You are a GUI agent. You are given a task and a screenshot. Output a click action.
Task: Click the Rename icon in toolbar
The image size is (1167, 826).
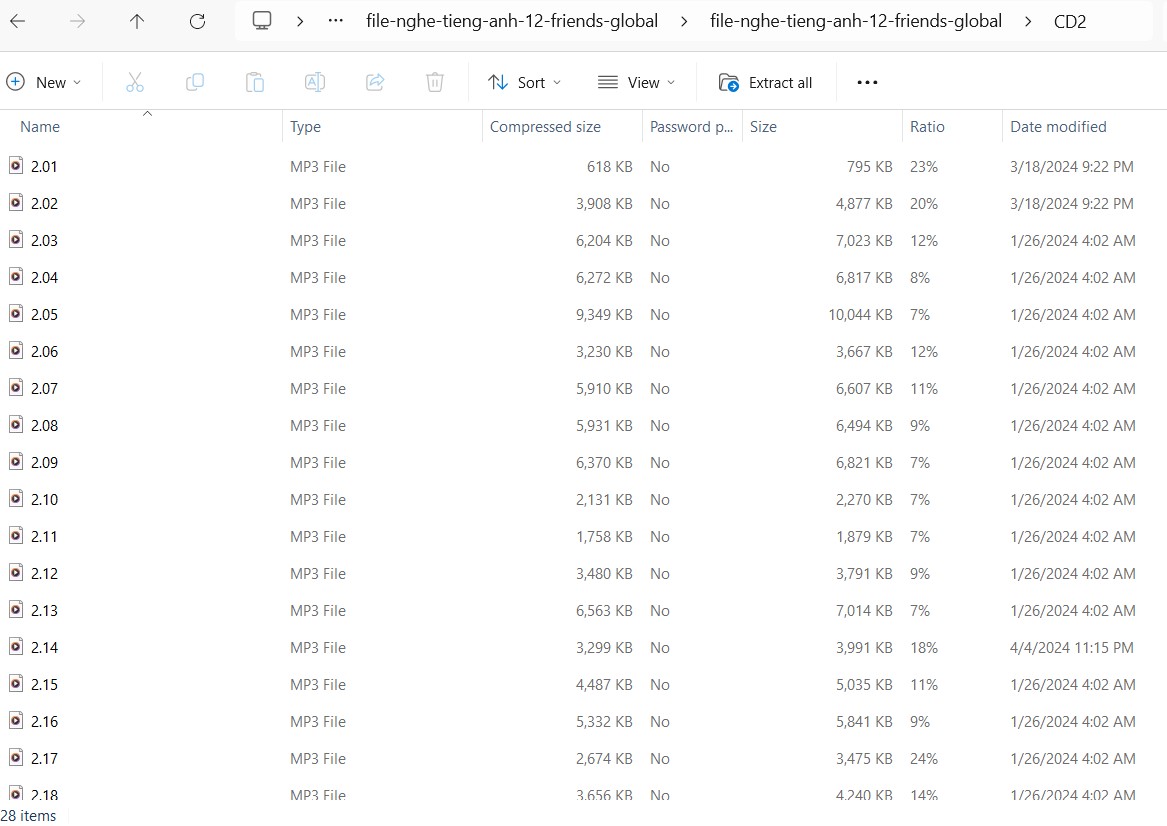(315, 83)
